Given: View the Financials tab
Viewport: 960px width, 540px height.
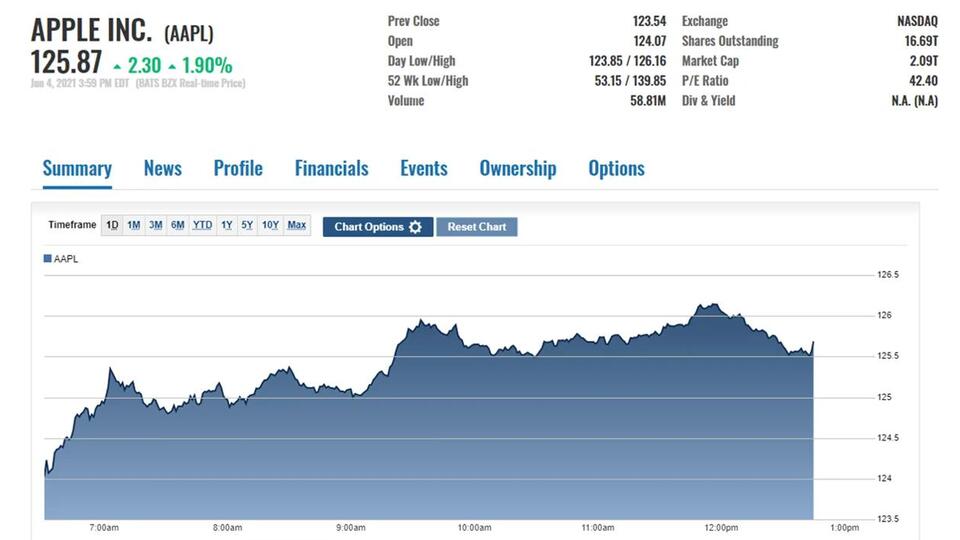Looking at the screenshot, I should [x=331, y=168].
